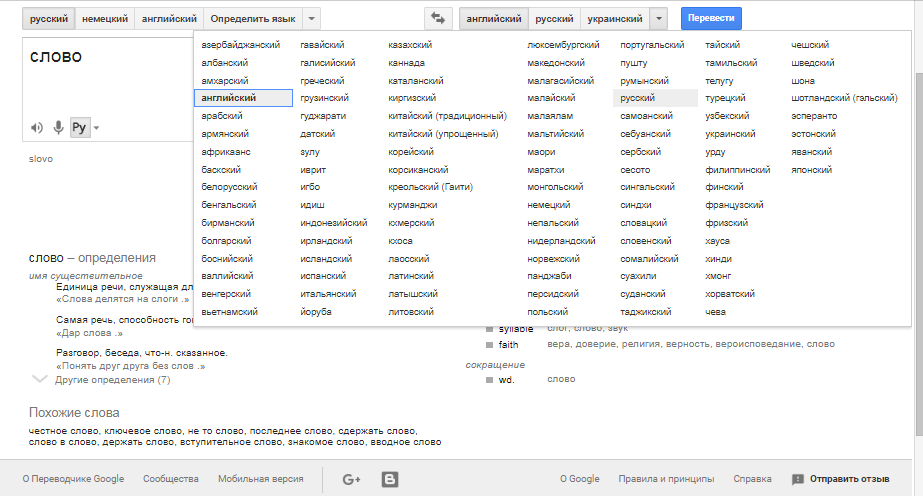The height and width of the screenshot is (496, 923).
Task: Choose креольский (Гаити) from list
Action: pos(430,187)
